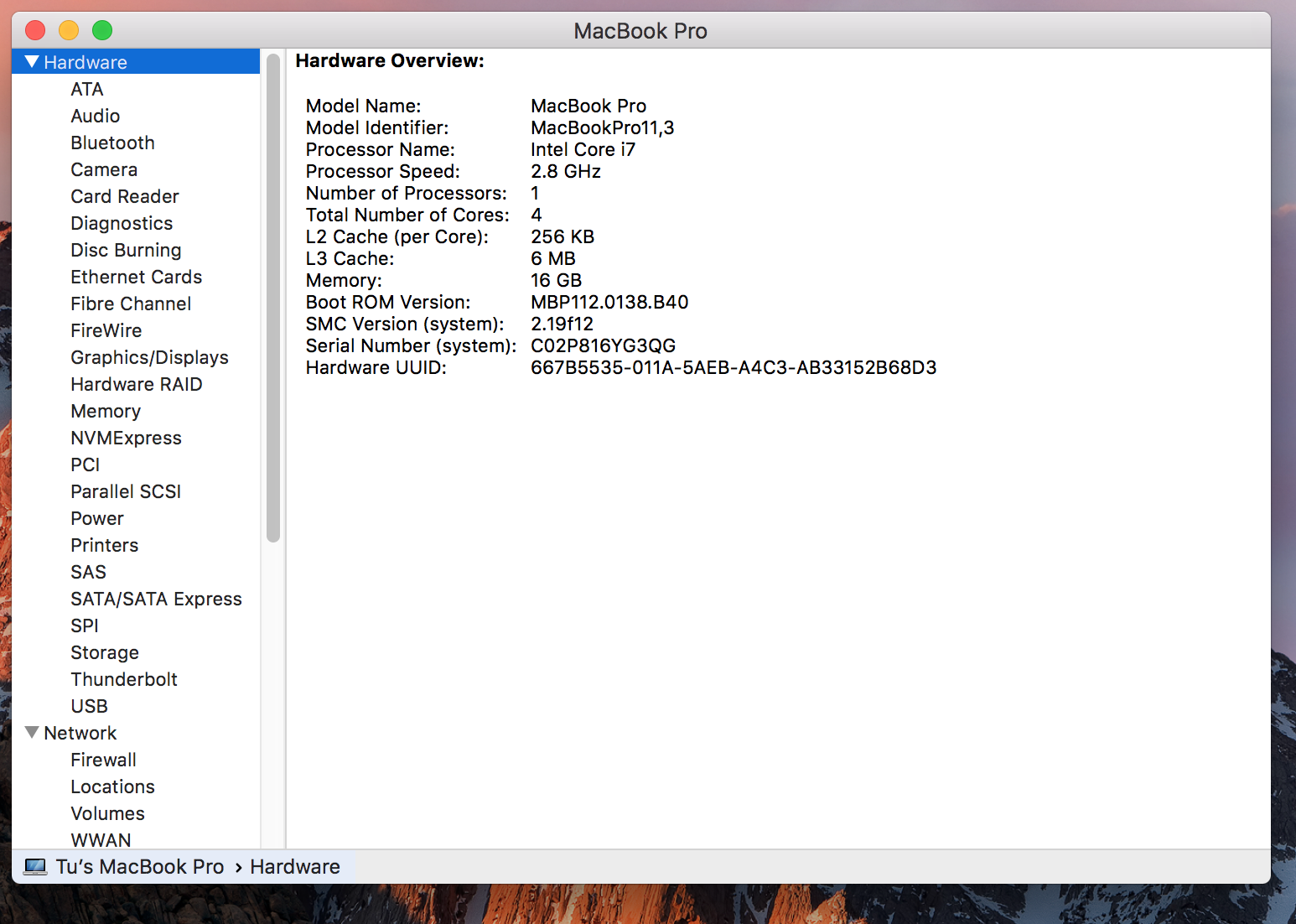Screen dimensions: 1296x924
Task: Show Ethernet Cards details
Action: click(x=136, y=277)
